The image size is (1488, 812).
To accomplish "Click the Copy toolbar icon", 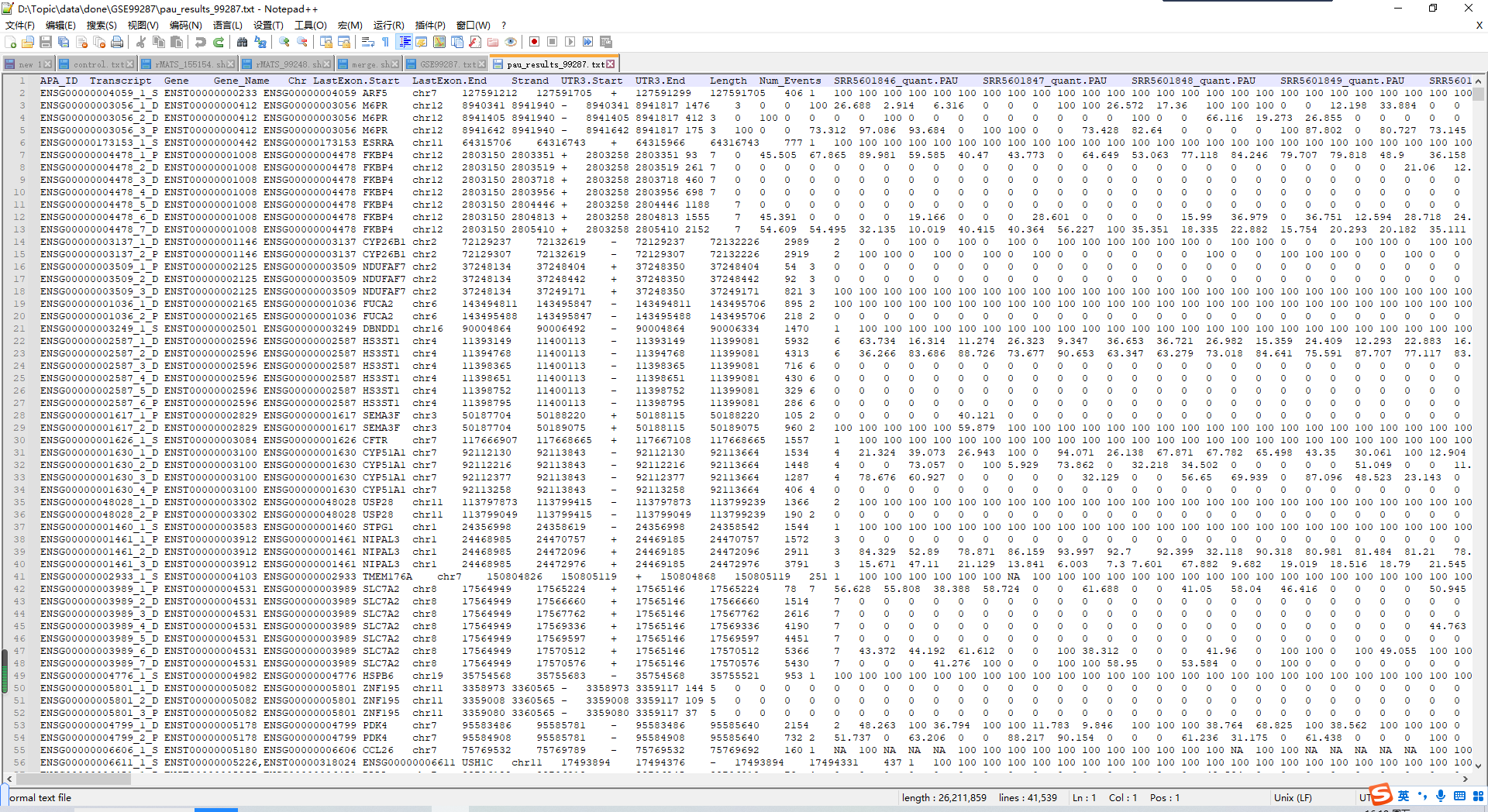I will [x=159, y=42].
